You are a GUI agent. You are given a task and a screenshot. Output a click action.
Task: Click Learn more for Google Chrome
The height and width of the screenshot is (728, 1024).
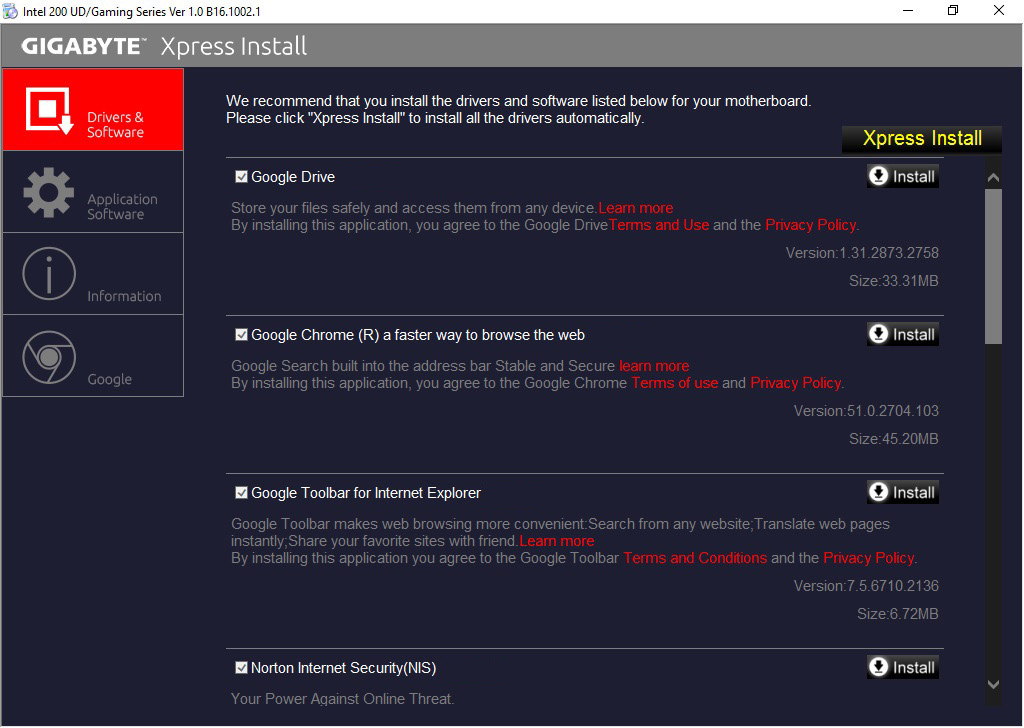(x=654, y=365)
